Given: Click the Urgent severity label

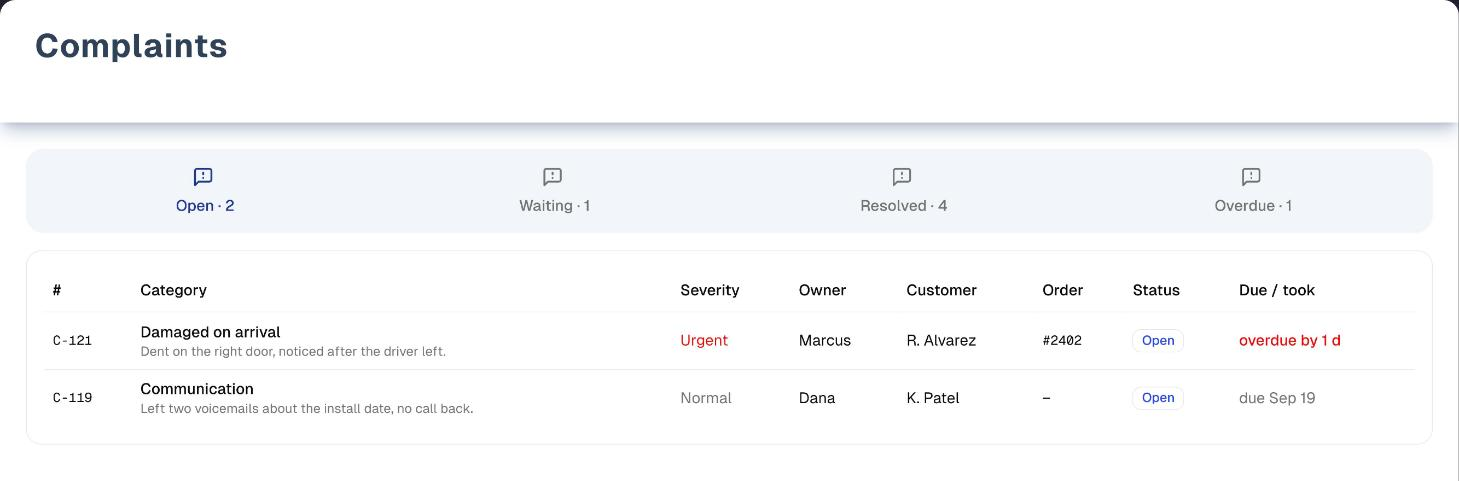Looking at the screenshot, I should pyautogui.click(x=704, y=341).
